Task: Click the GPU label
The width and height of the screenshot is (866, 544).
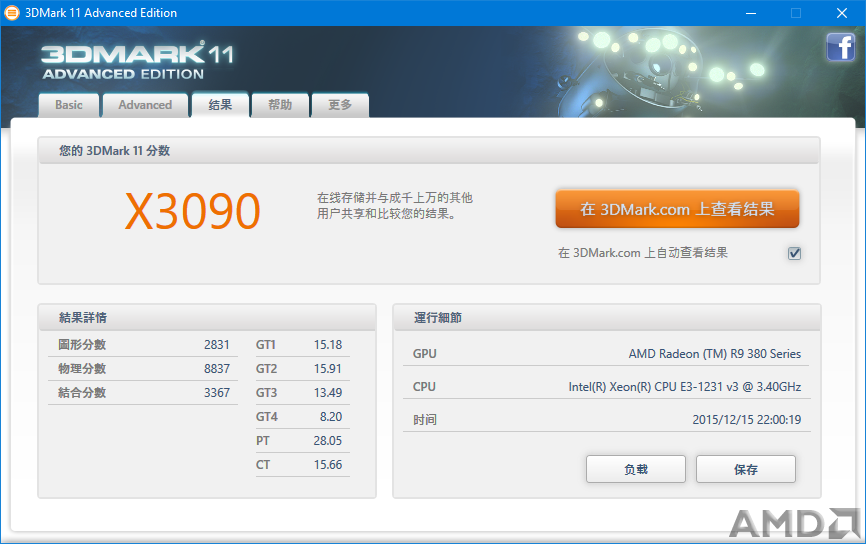Action: (425, 353)
